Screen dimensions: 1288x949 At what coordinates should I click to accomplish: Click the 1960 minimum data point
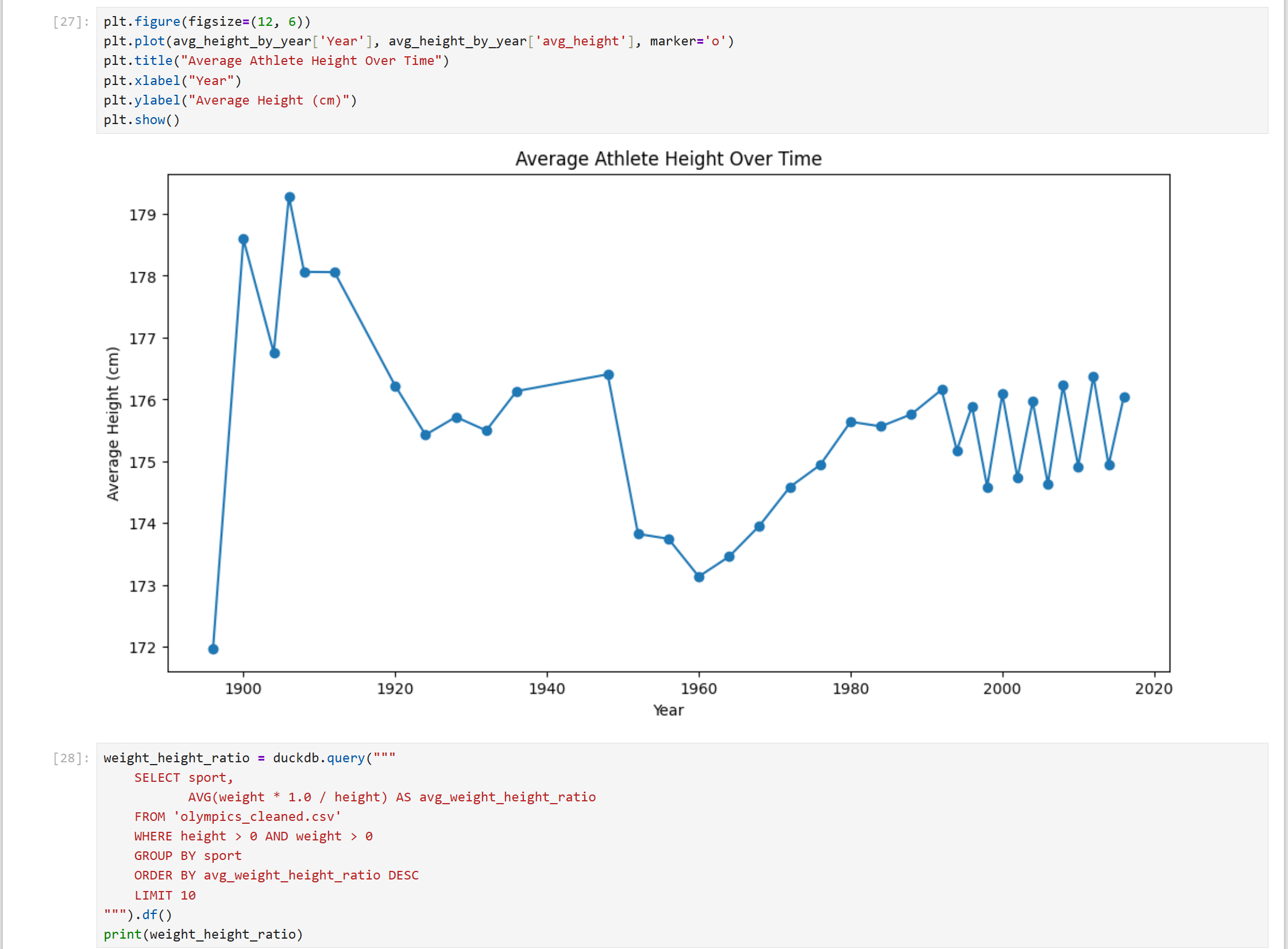click(x=699, y=577)
